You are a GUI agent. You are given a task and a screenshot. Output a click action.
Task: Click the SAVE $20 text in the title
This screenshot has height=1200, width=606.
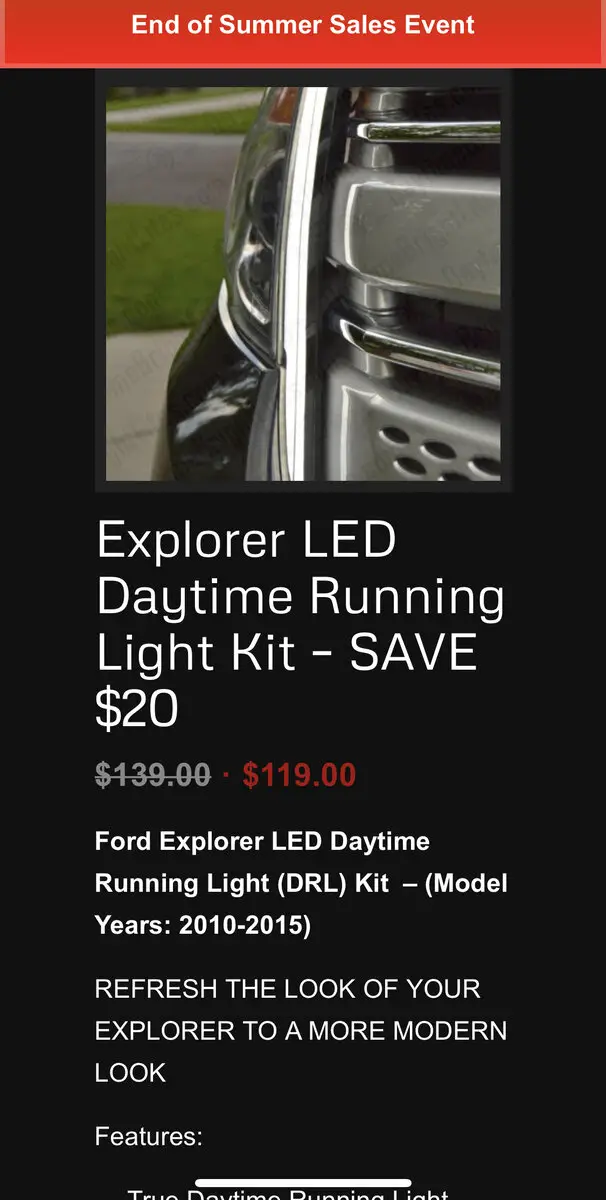(x=286, y=680)
